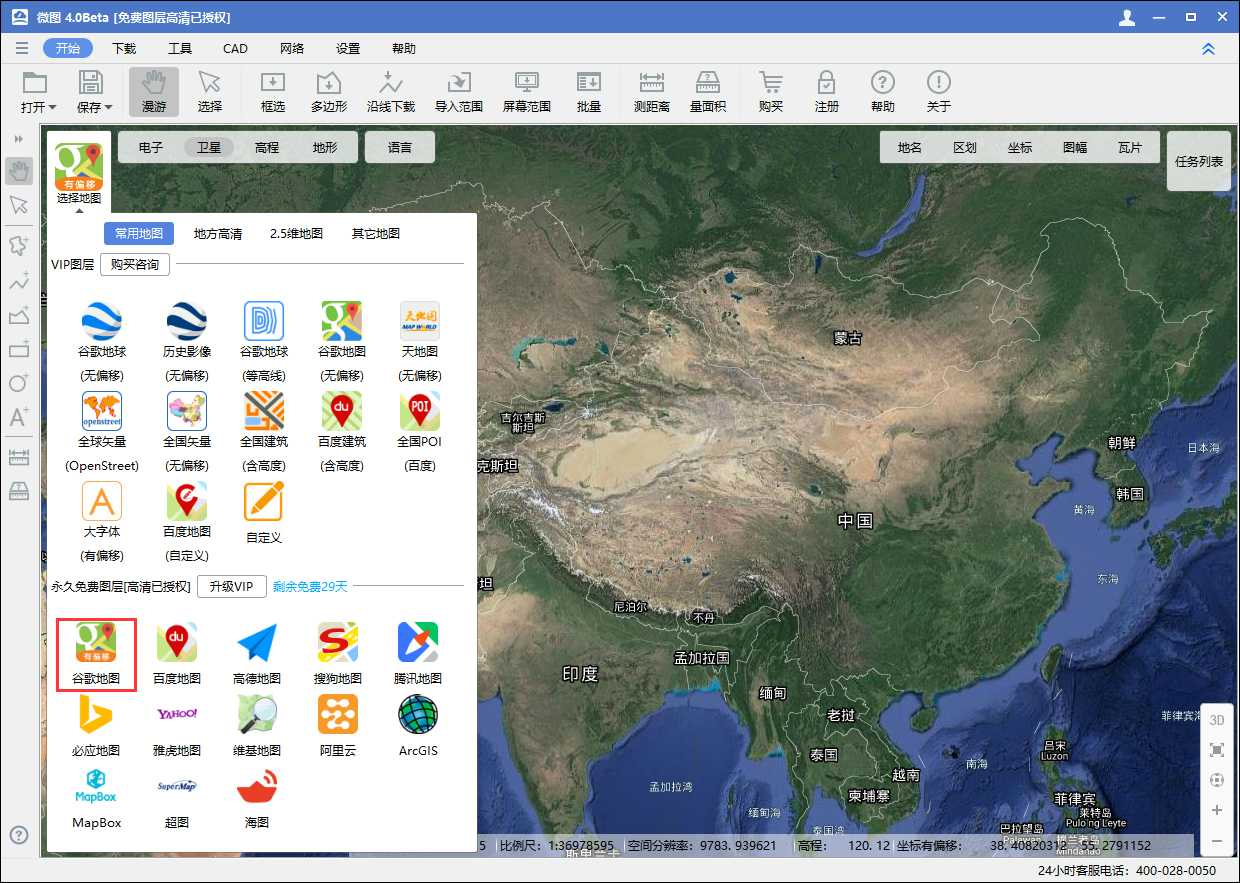Screen dimensions: 1240x883
Task: Select 海图 free layer
Action: coord(257,798)
